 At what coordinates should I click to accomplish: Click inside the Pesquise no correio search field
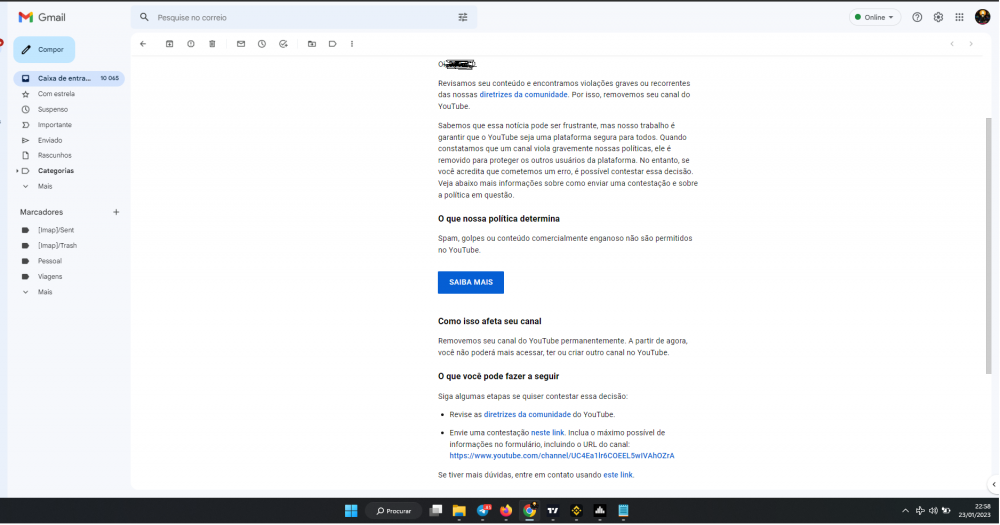pos(304,17)
